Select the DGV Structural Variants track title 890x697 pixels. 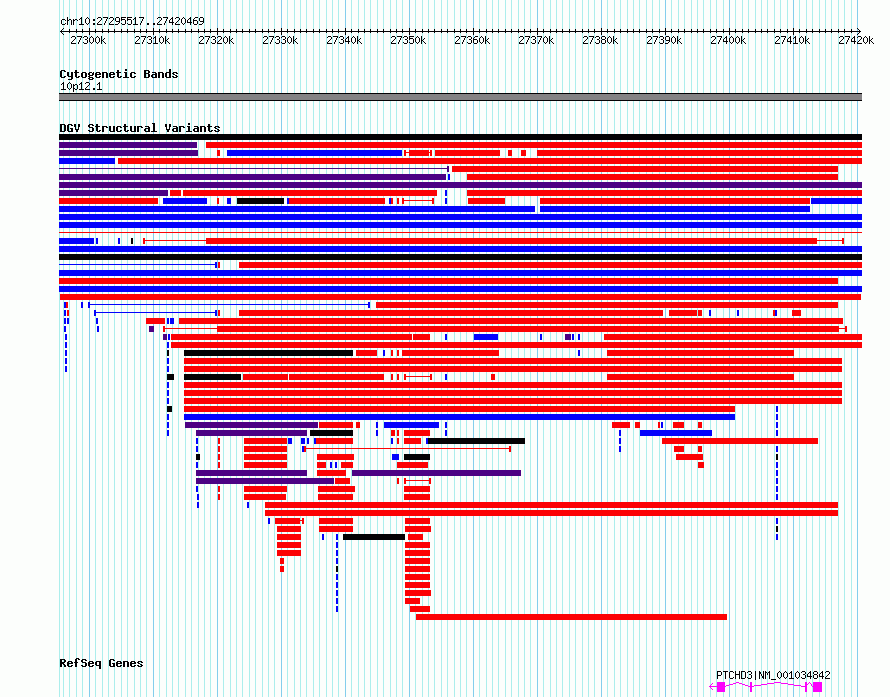point(140,128)
